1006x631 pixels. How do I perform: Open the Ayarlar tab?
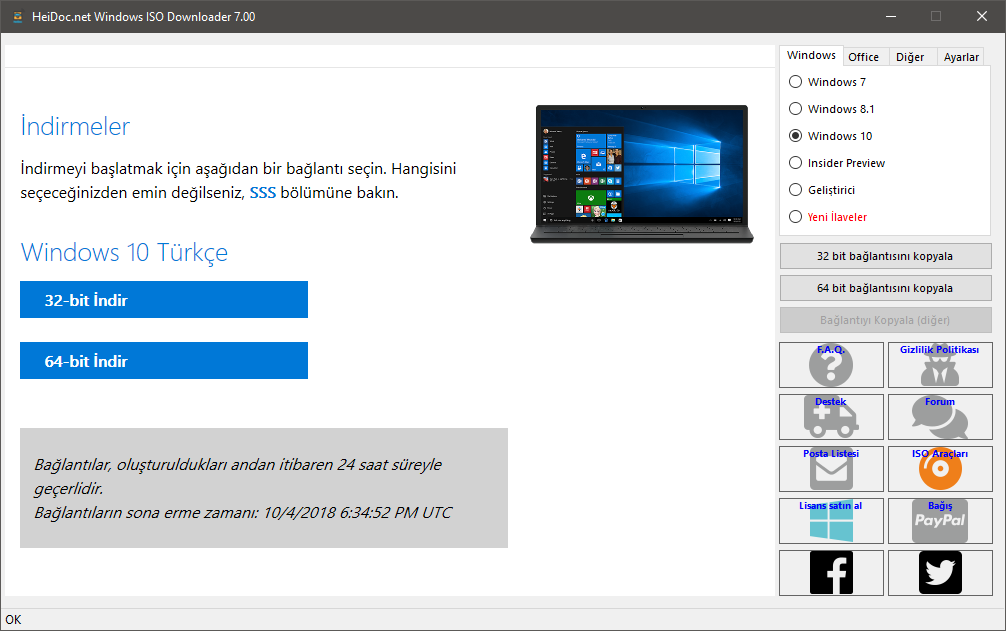point(961,57)
